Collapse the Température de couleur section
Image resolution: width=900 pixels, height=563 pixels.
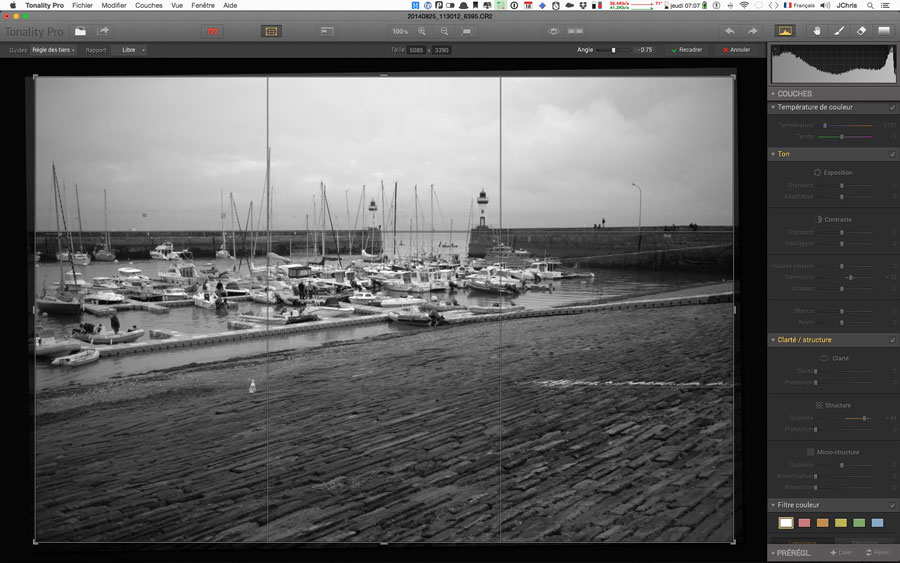(773, 107)
